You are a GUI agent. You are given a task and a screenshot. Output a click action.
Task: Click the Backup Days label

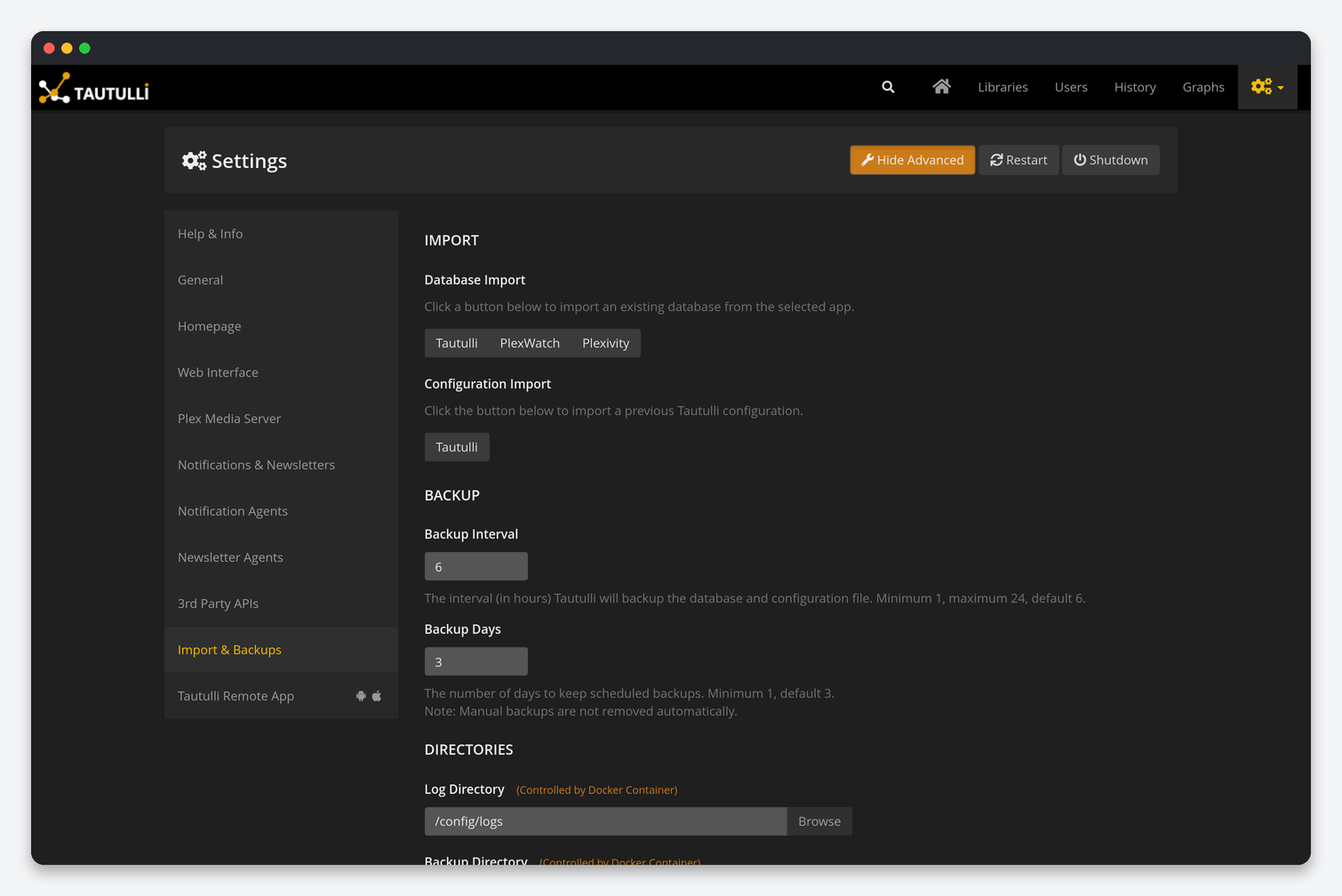[x=463, y=629]
